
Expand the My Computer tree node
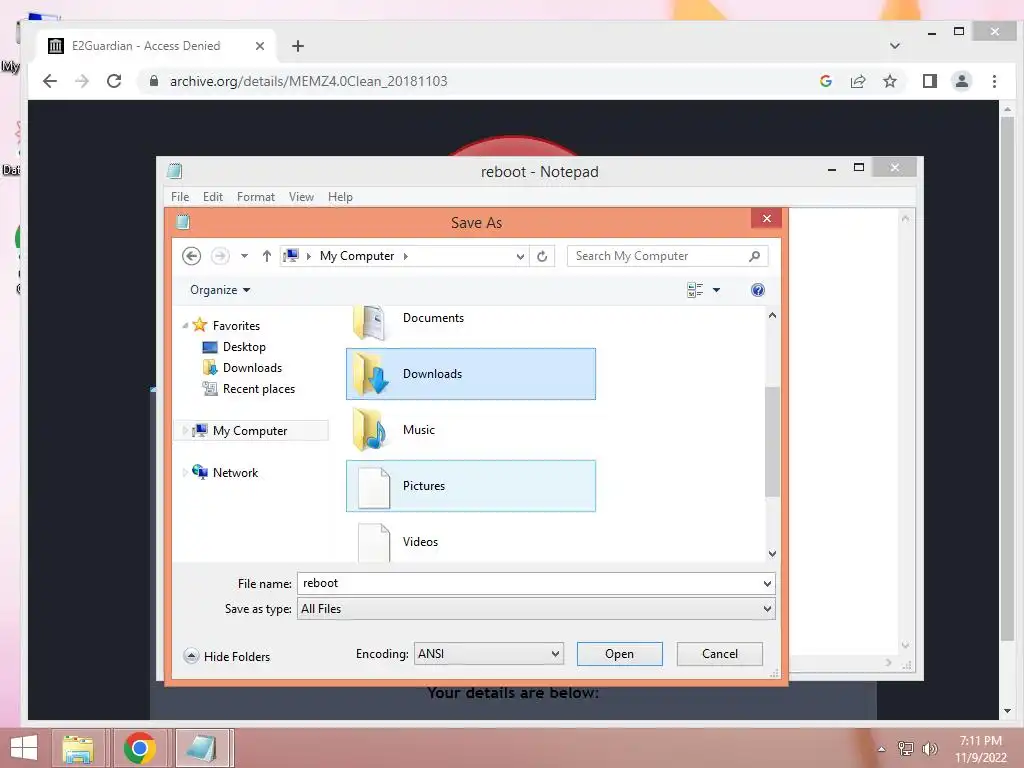185,430
